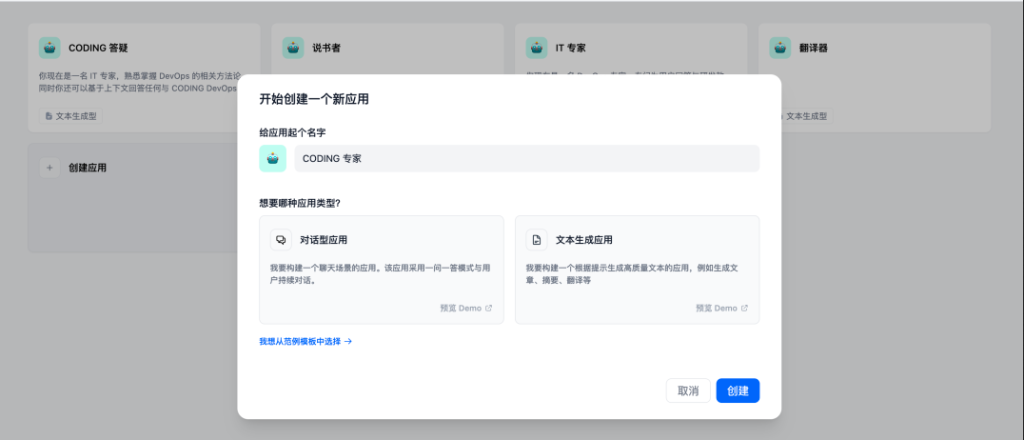Click the CODING 答疑 app icon
Screen dimensions: 1024x440
tap(50, 47)
